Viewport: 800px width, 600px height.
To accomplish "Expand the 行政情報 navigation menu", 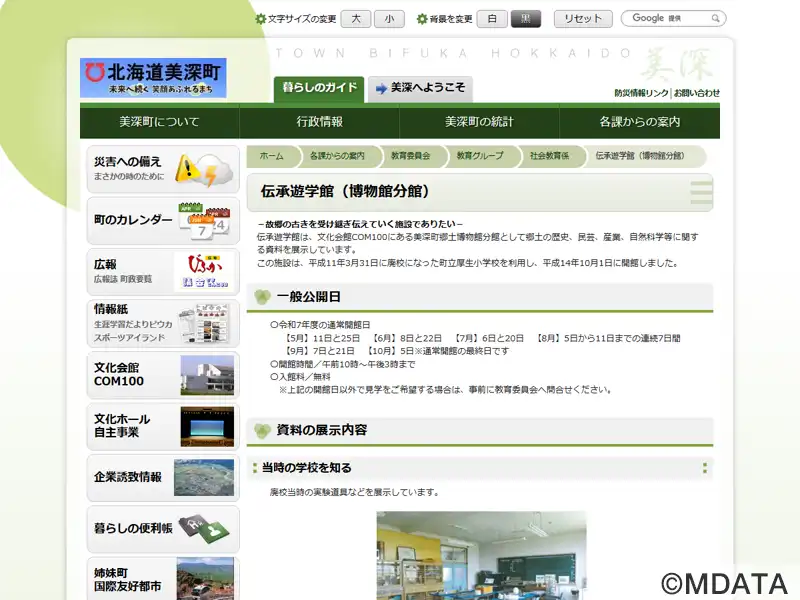I will click(319, 122).
